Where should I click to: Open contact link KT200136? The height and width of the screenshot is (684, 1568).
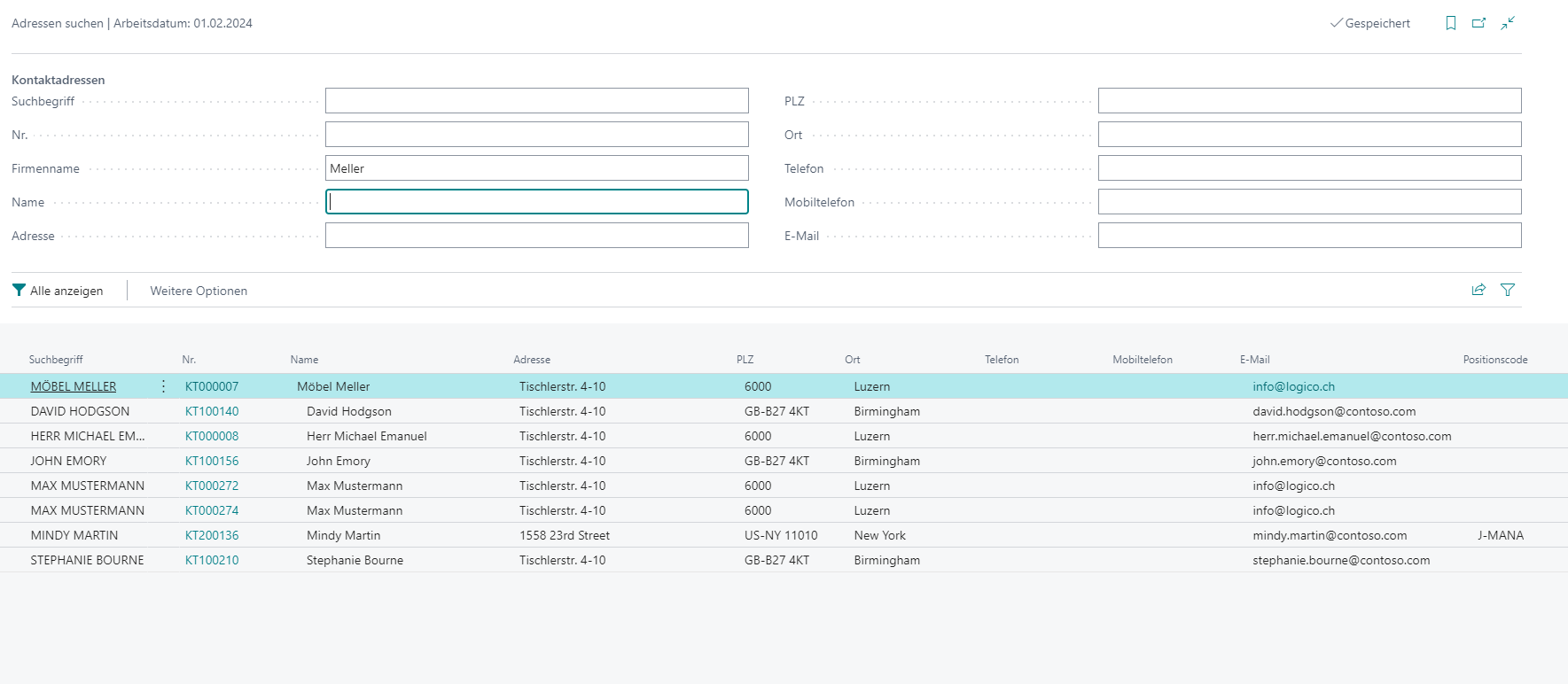[x=212, y=535]
